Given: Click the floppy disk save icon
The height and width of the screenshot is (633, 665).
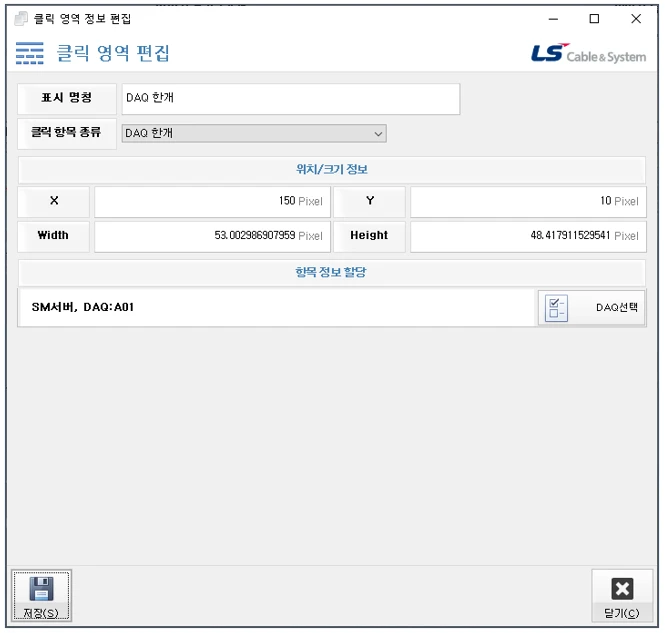Looking at the screenshot, I should [x=41, y=588].
